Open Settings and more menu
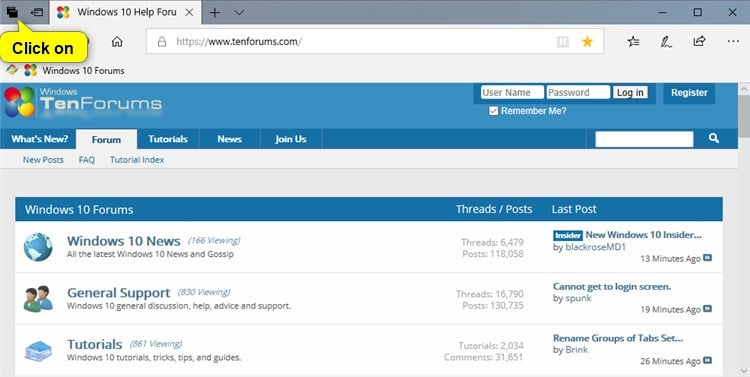Viewport: 750px width, 377px height. pos(733,42)
